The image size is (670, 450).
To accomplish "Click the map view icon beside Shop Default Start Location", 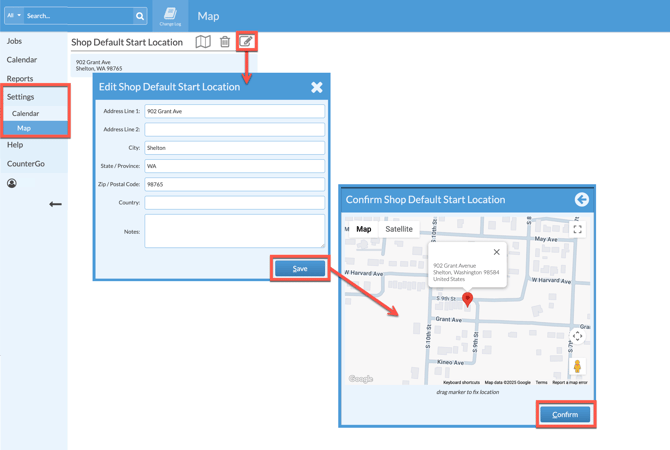I will pos(203,42).
